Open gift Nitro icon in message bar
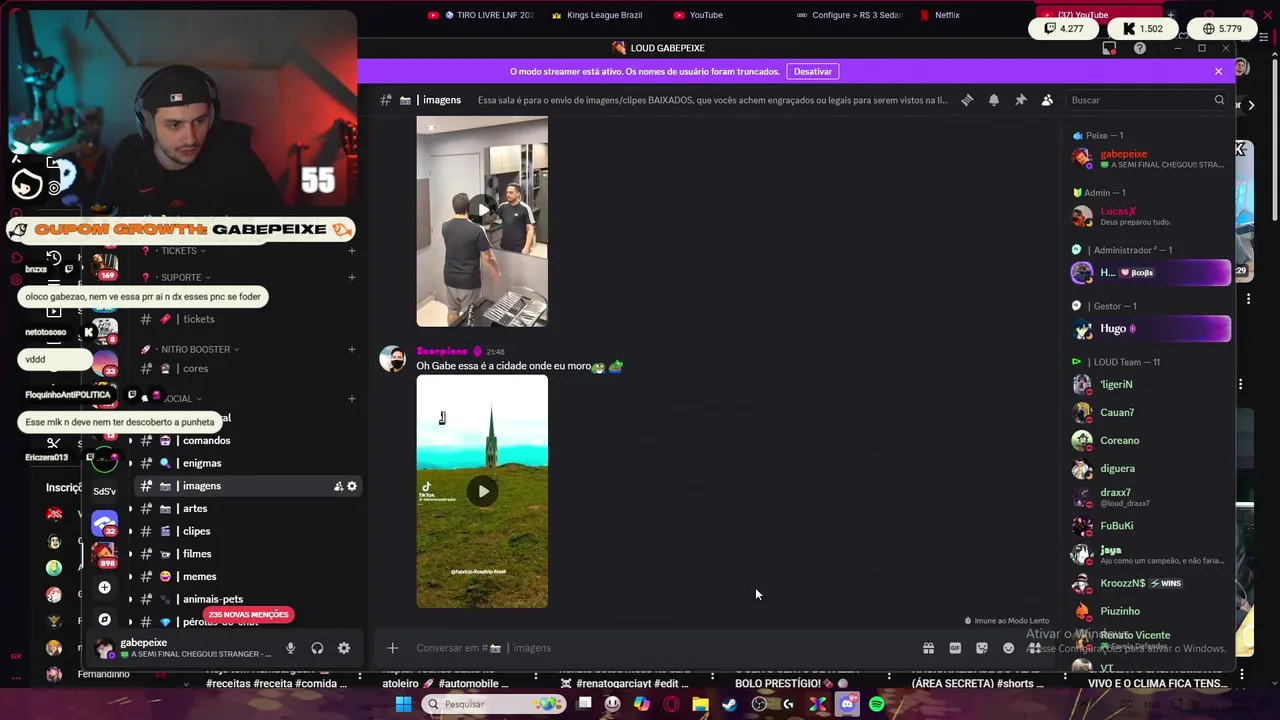The height and width of the screenshot is (720, 1280). click(x=928, y=648)
